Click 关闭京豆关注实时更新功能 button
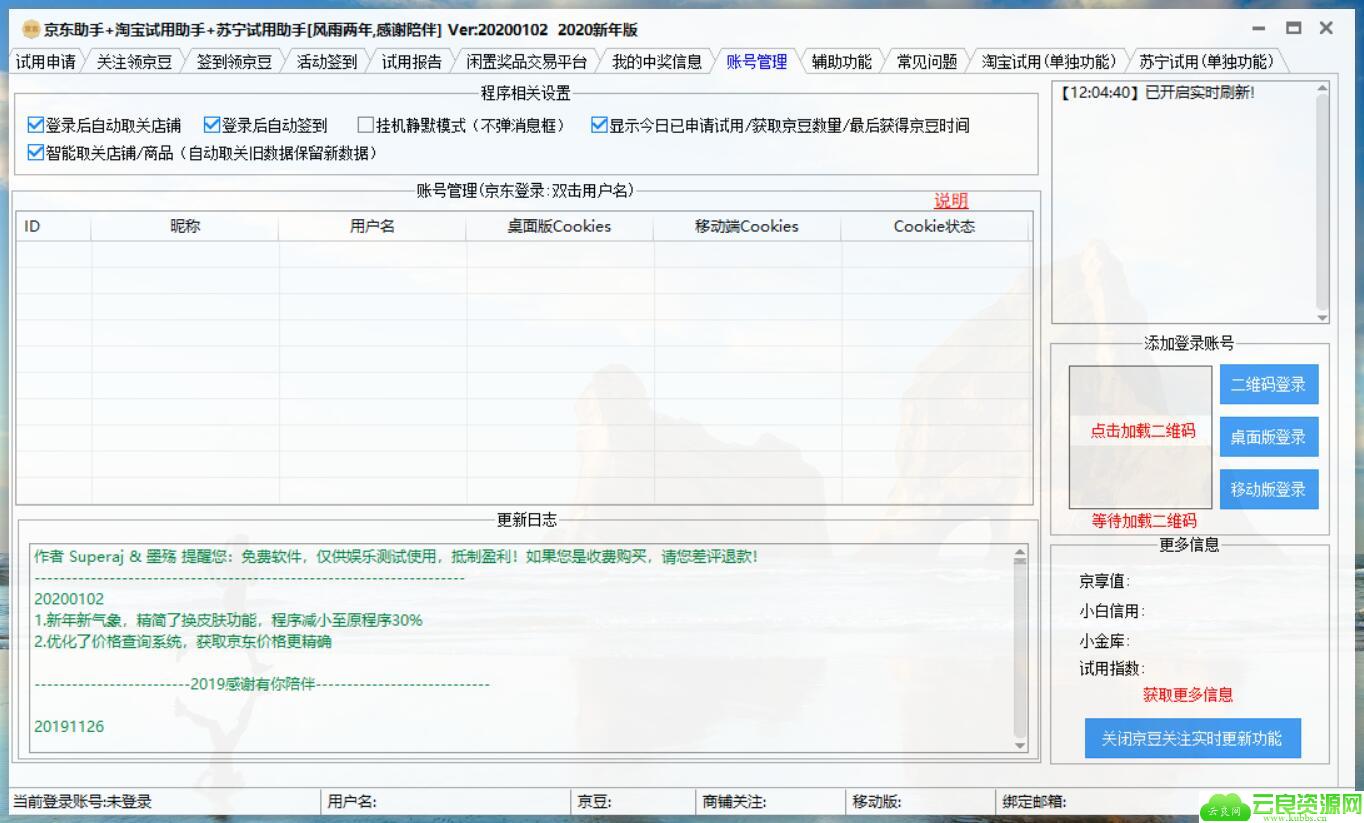The height and width of the screenshot is (823, 1364). [x=1192, y=738]
